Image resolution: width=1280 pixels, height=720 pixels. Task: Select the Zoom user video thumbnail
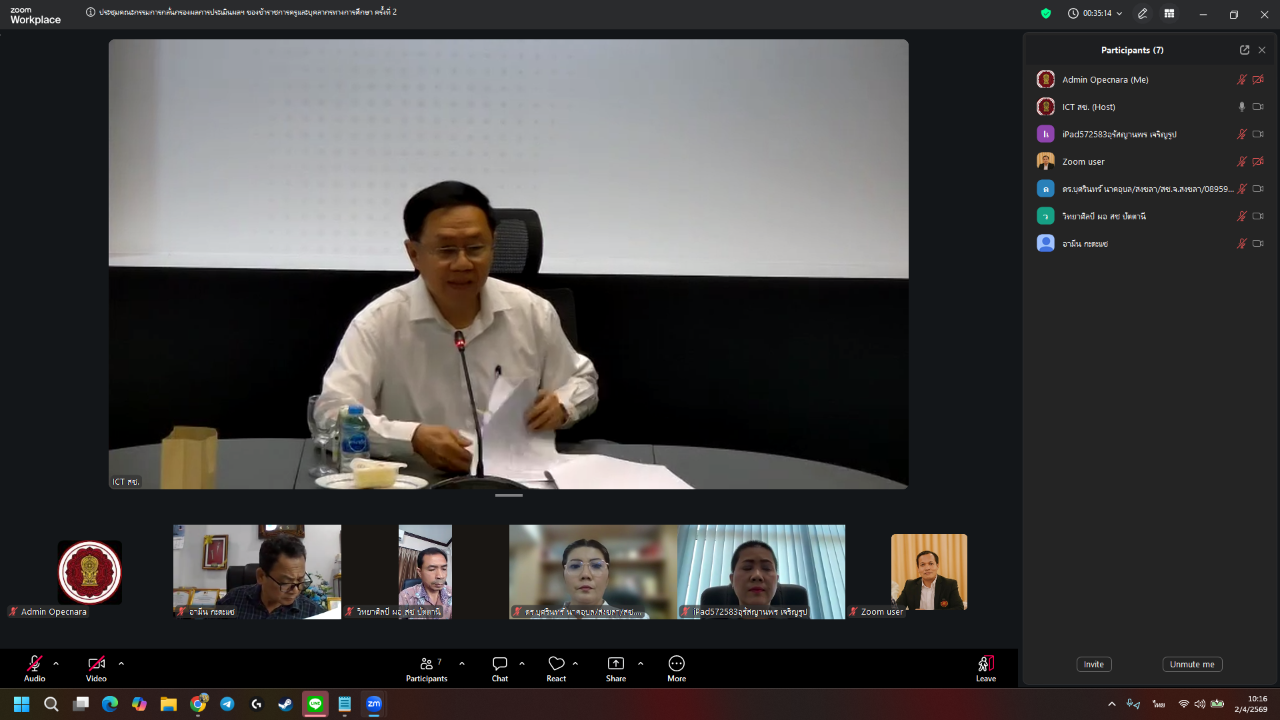[x=929, y=572]
